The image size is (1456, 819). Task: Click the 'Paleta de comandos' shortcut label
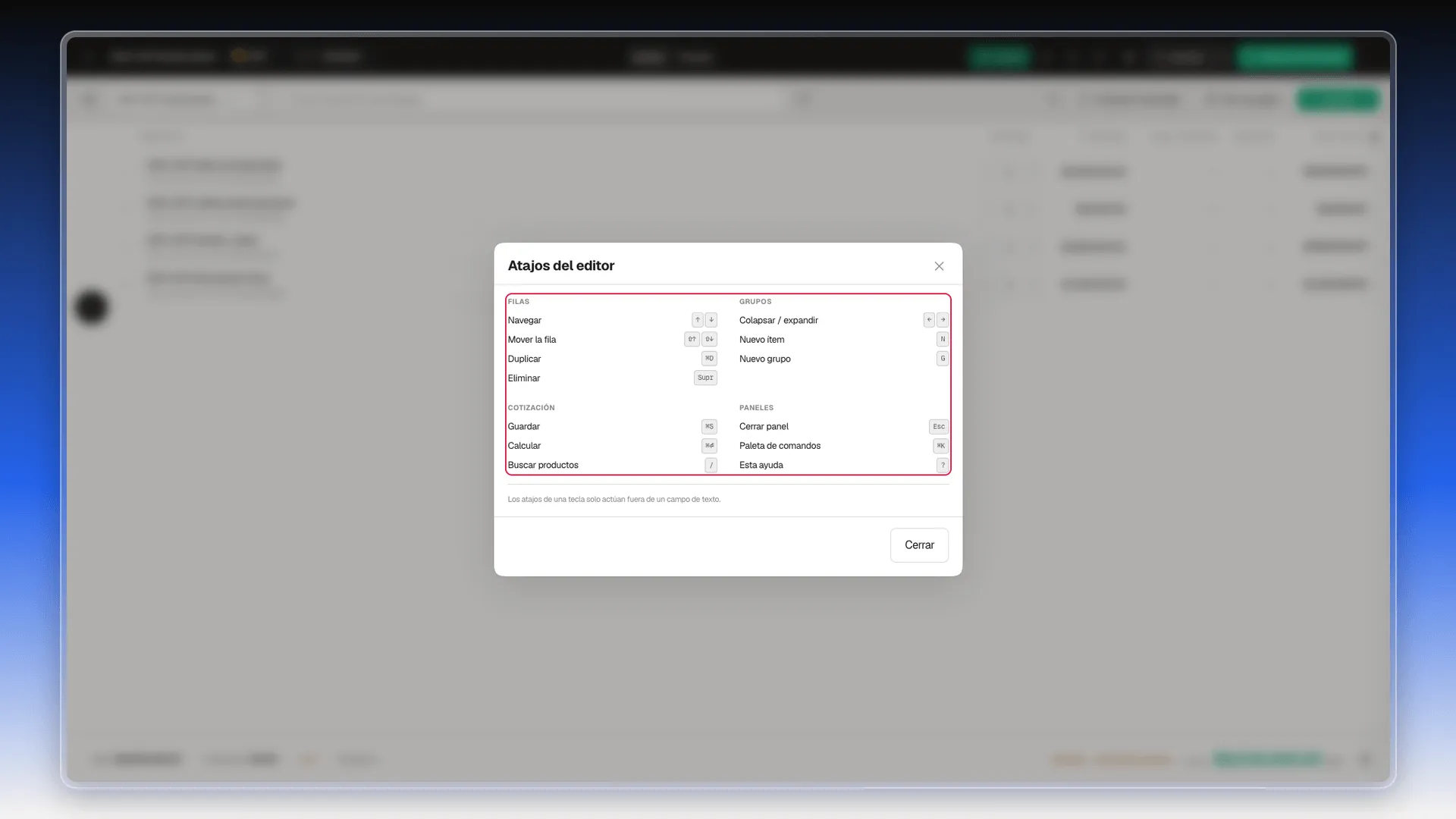point(780,446)
